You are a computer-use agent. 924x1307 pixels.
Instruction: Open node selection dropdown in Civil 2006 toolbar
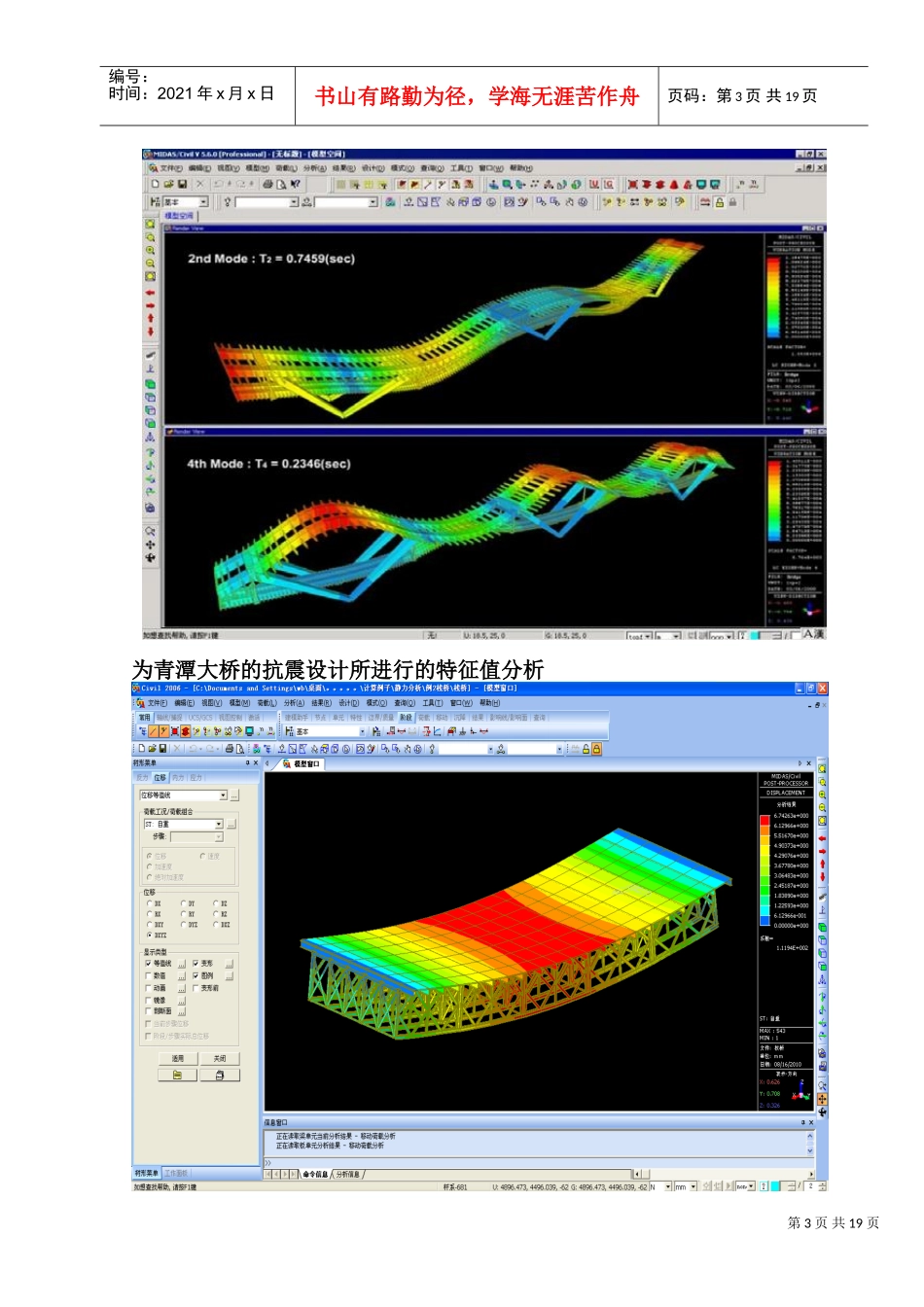[490, 748]
